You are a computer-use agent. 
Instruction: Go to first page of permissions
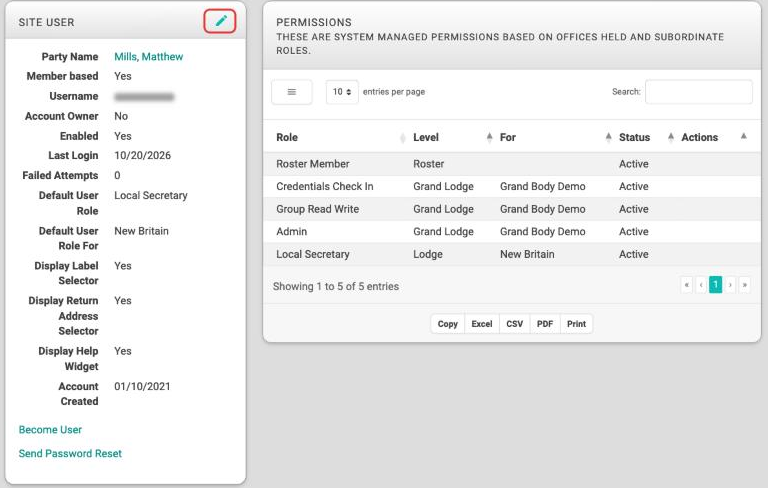[687, 285]
